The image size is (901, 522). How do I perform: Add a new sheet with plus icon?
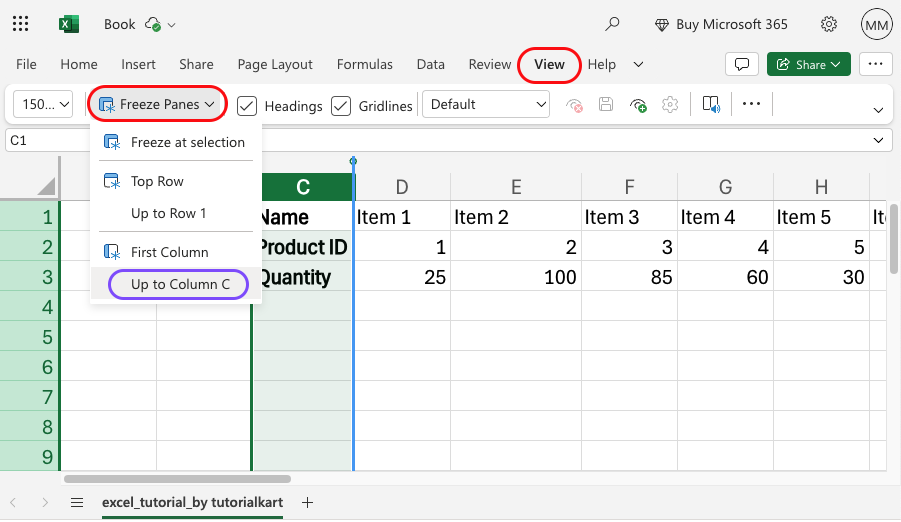(x=307, y=503)
